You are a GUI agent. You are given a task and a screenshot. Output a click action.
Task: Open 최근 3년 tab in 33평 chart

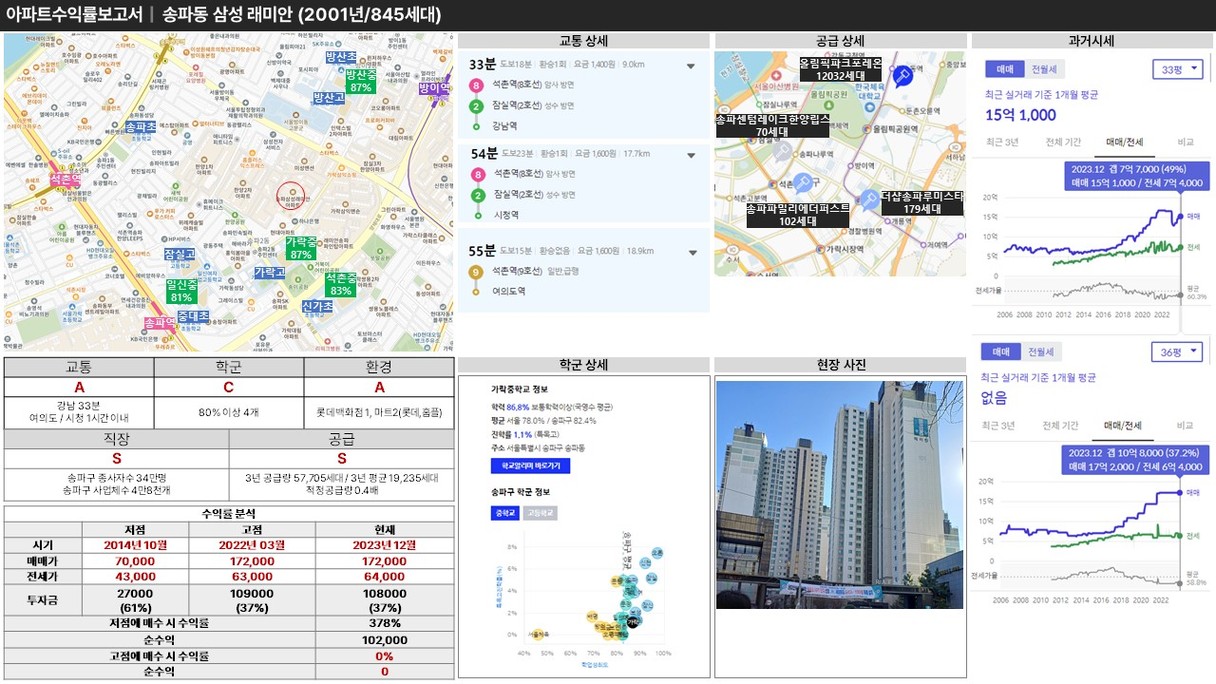point(1002,142)
